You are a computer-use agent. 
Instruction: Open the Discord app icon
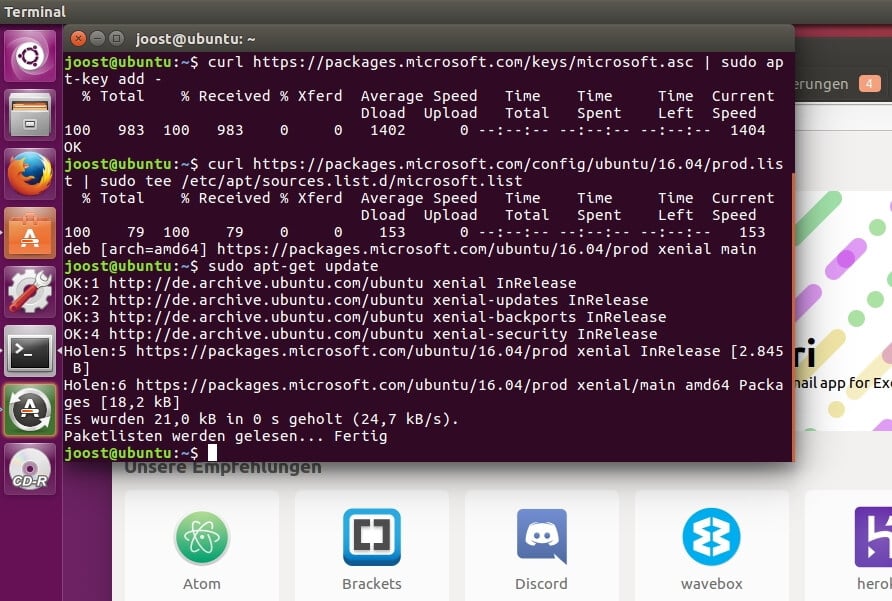[x=542, y=537]
